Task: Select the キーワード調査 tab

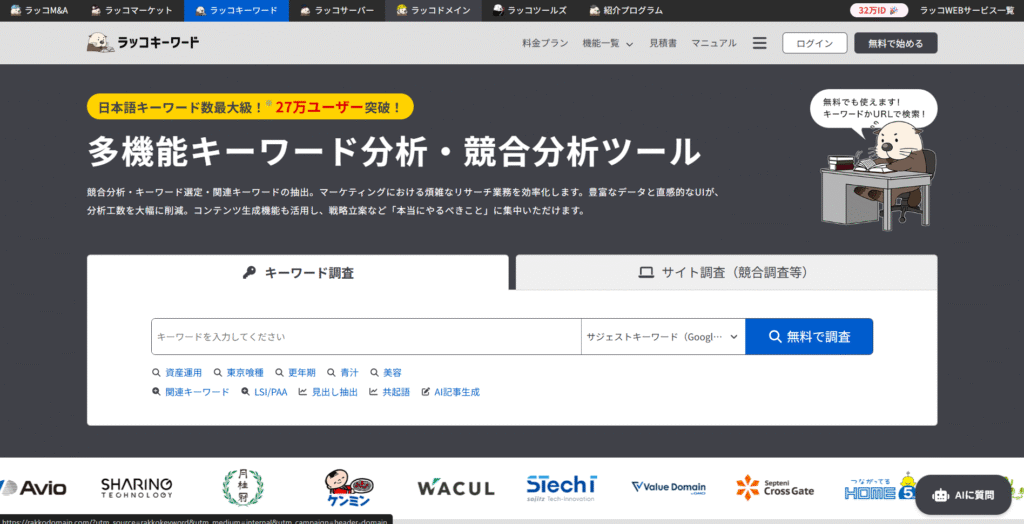Action: click(x=298, y=272)
